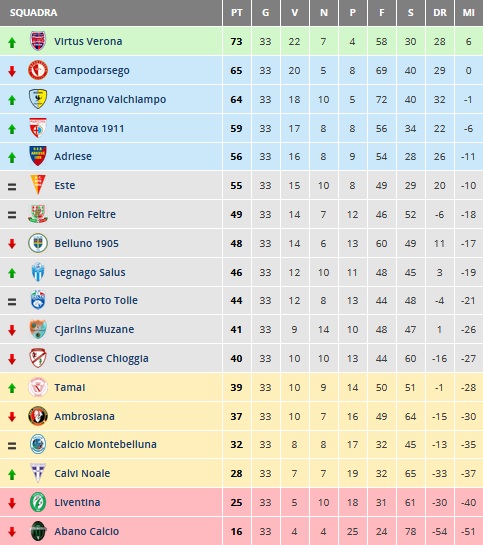Image resolution: width=483 pixels, height=545 pixels.
Task: Sort by the DR column header
Action: click(440, 13)
